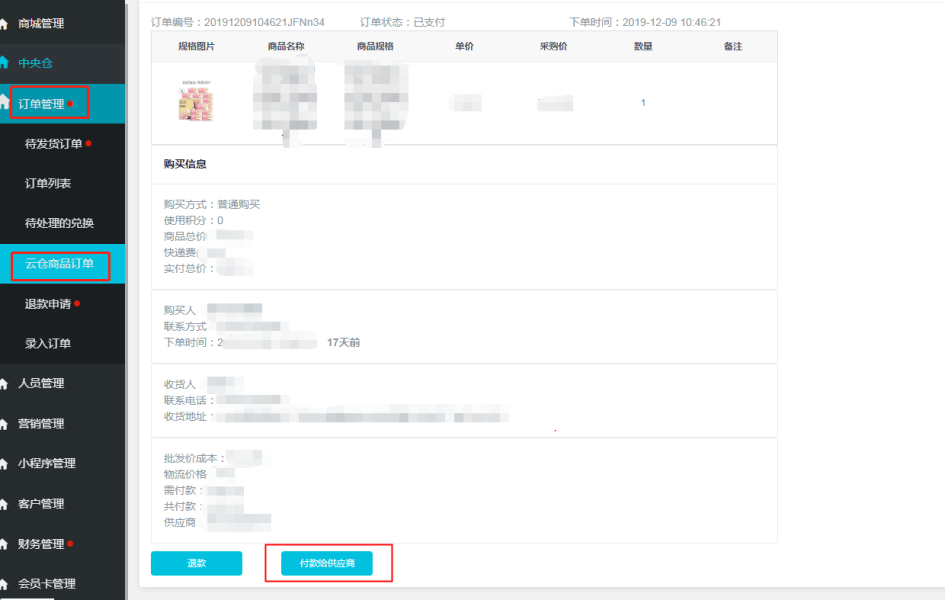The image size is (945, 600).
Task: Click home icon beside 小程序管理
Action: click(5, 464)
